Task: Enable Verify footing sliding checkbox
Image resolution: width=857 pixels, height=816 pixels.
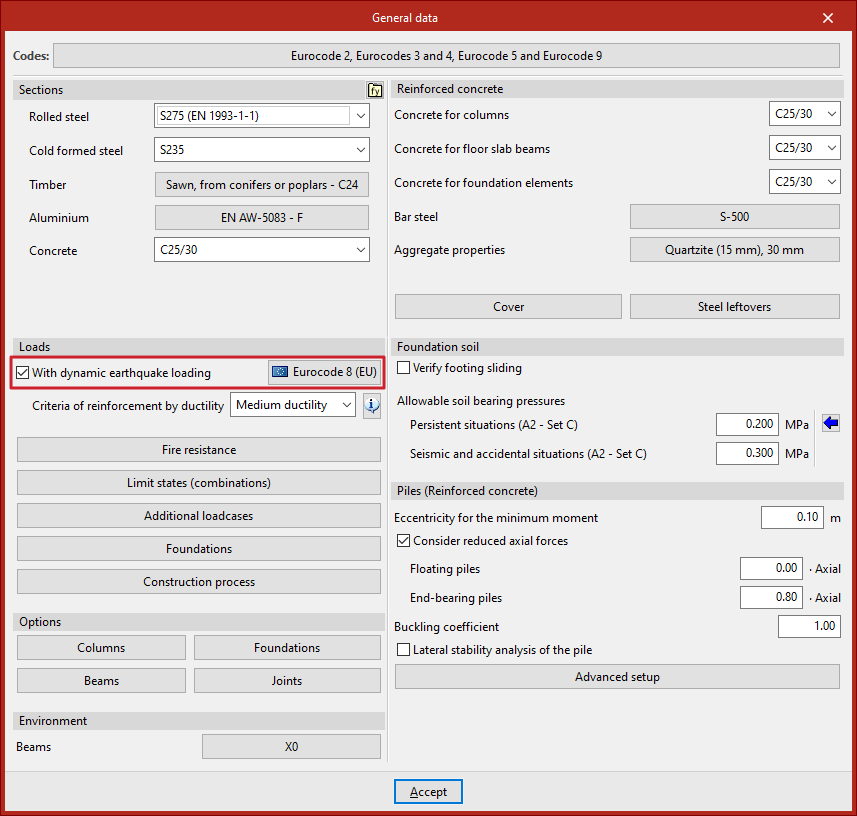Action: tap(403, 368)
